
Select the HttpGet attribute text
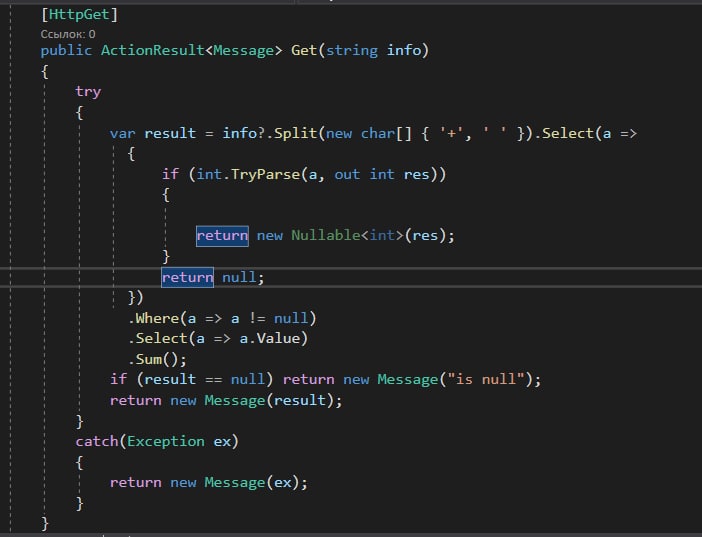[79, 14]
